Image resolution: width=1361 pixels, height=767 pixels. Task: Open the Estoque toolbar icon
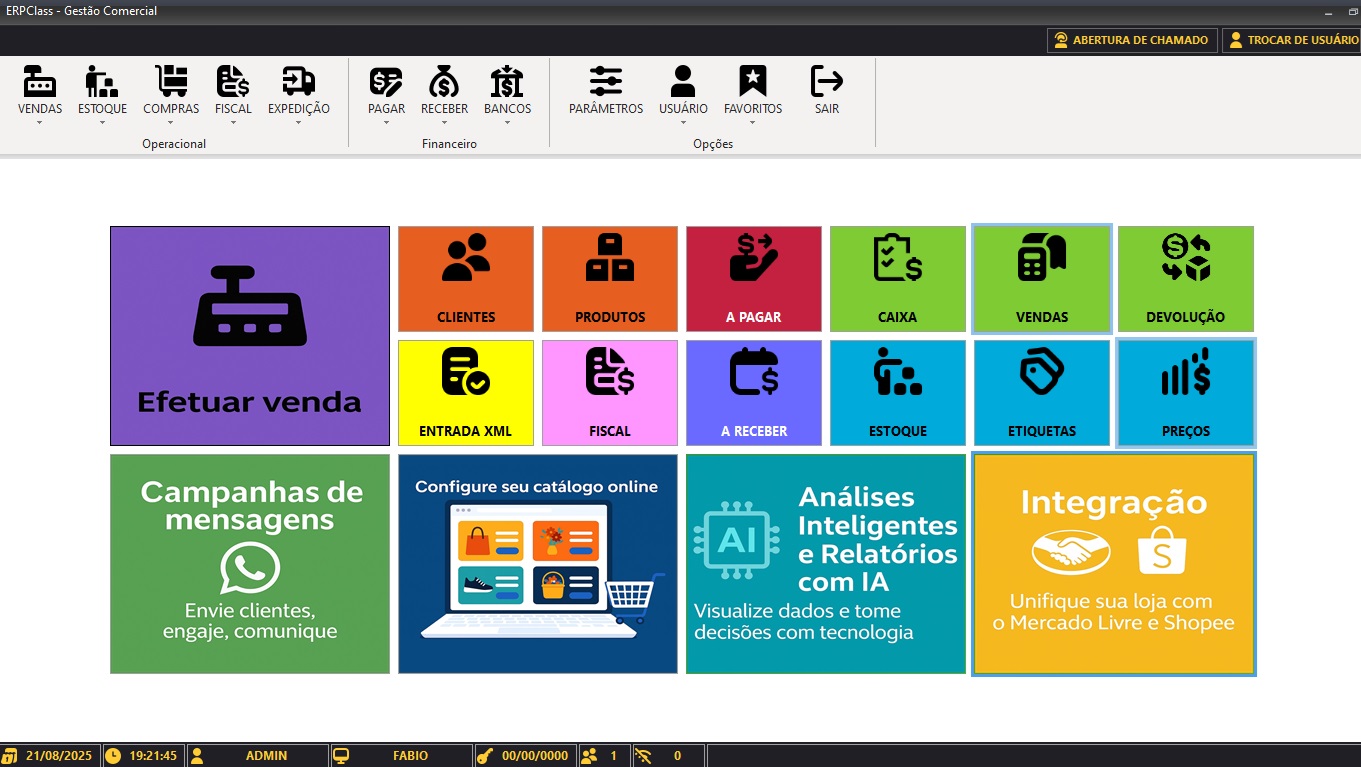point(102,81)
